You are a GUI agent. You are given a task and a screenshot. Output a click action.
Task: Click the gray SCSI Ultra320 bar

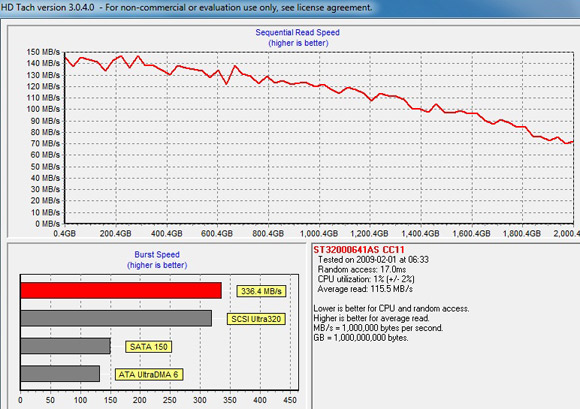coord(116,318)
